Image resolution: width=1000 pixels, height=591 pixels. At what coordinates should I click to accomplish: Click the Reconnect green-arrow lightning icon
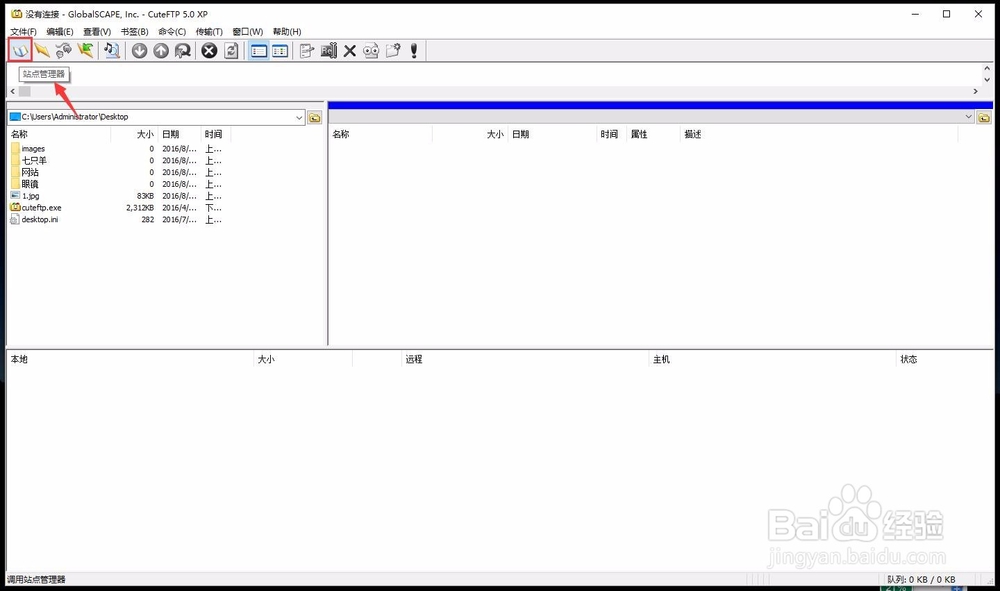point(85,50)
